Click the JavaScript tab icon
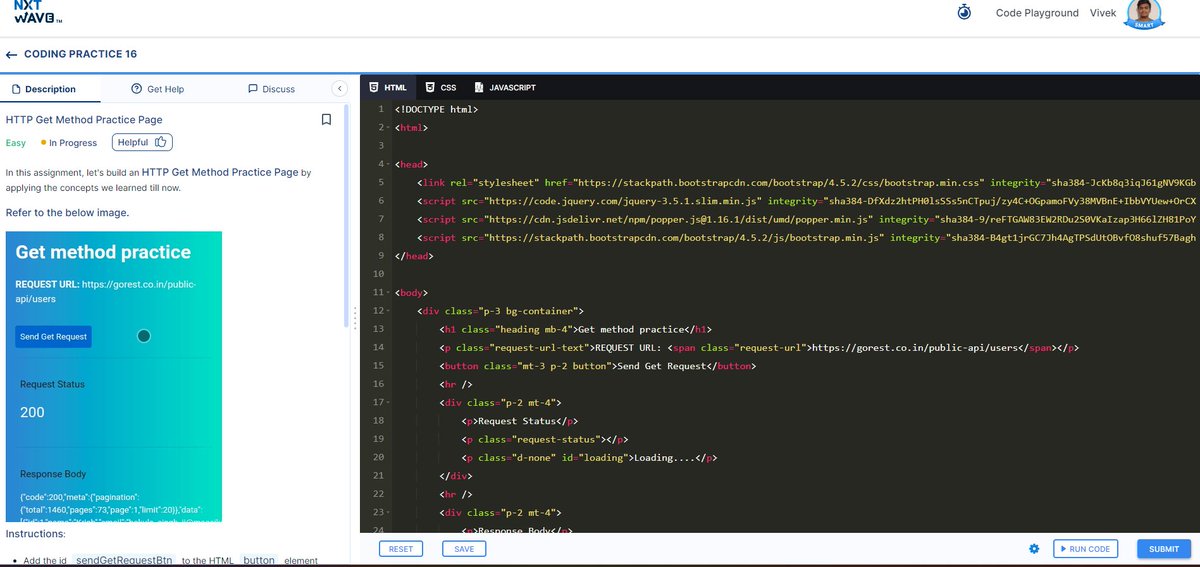Screen dimensions: 1200x567 479,88
